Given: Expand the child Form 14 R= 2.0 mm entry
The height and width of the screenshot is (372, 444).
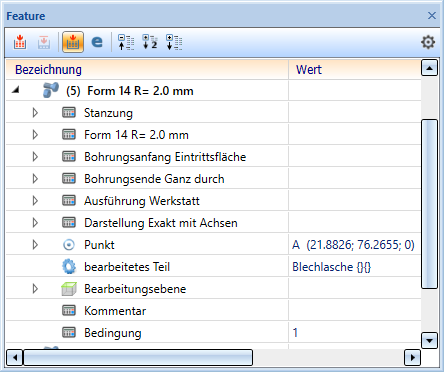Looking at the screenshot, I should pos(35,135).
